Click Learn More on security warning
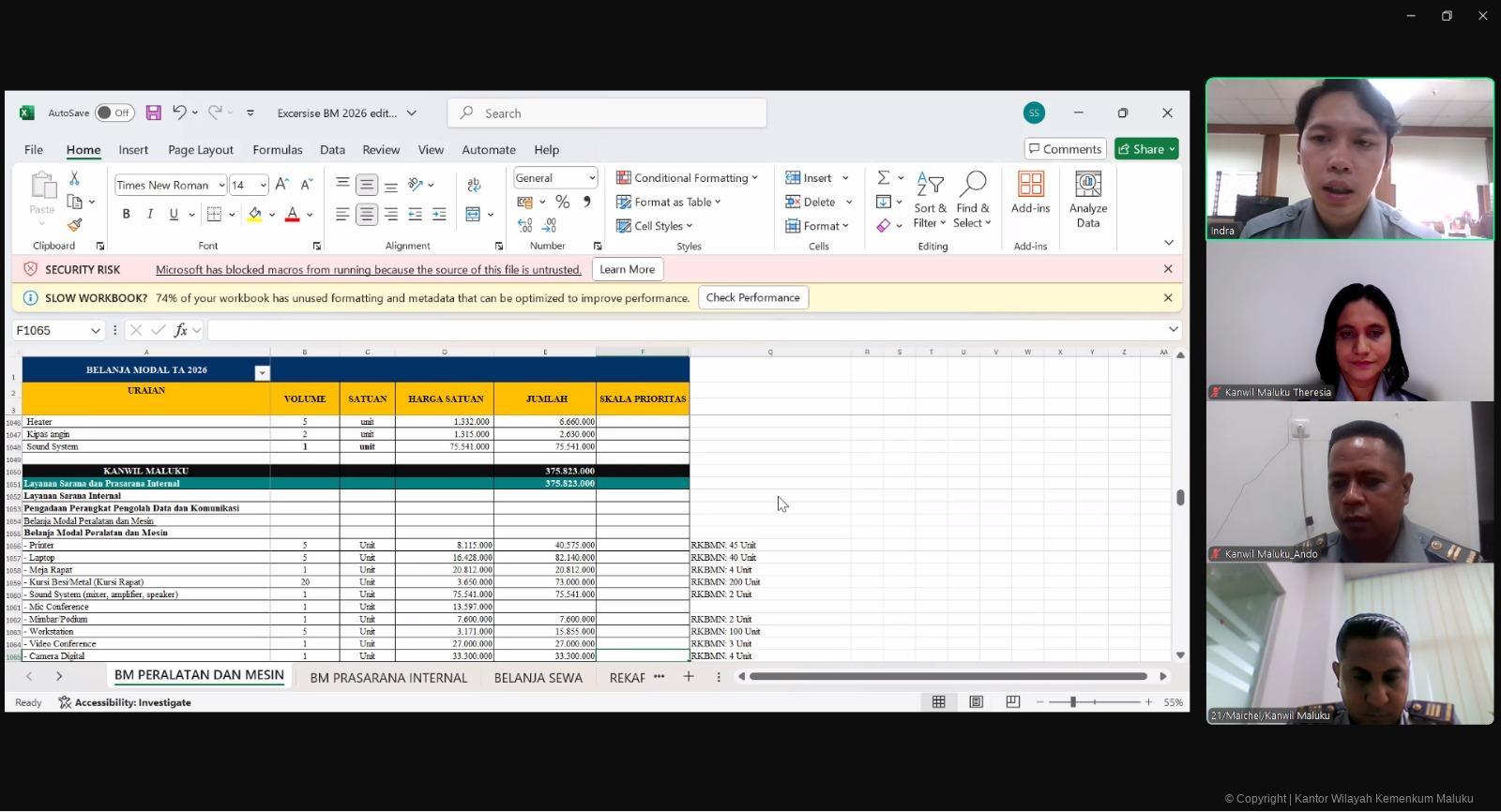The image size is (1501, 812). click(627, 270)
